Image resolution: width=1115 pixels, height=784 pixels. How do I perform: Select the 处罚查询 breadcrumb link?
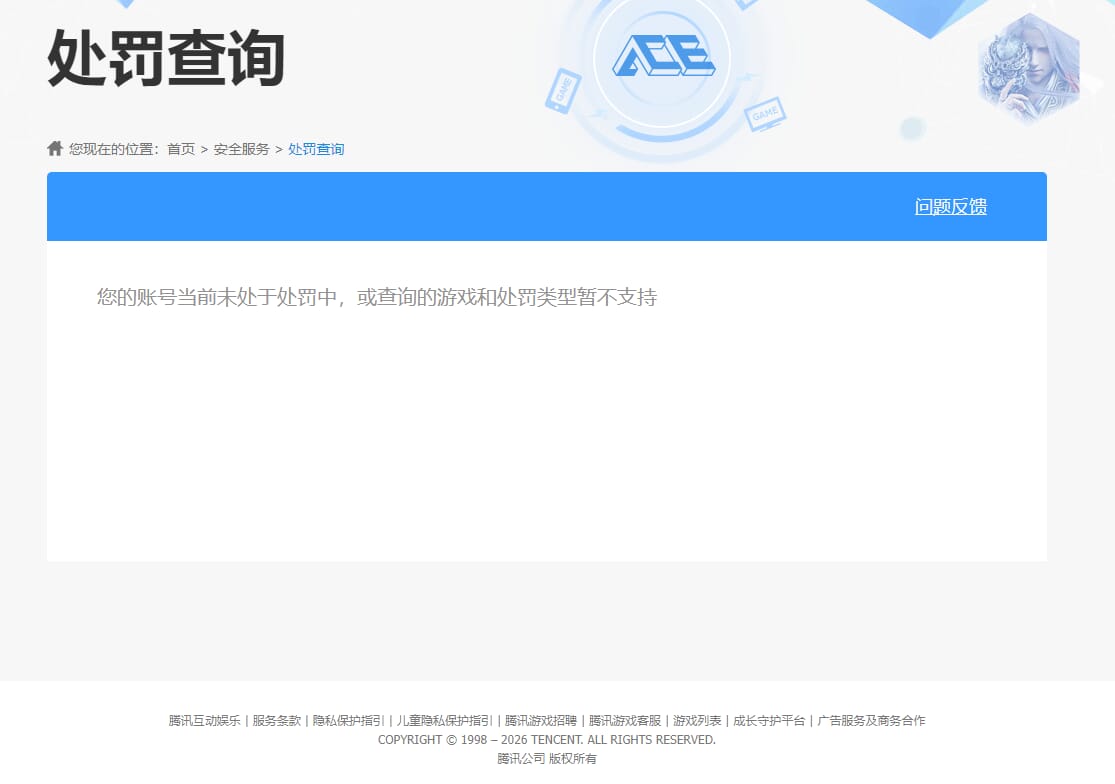[316, 148]
